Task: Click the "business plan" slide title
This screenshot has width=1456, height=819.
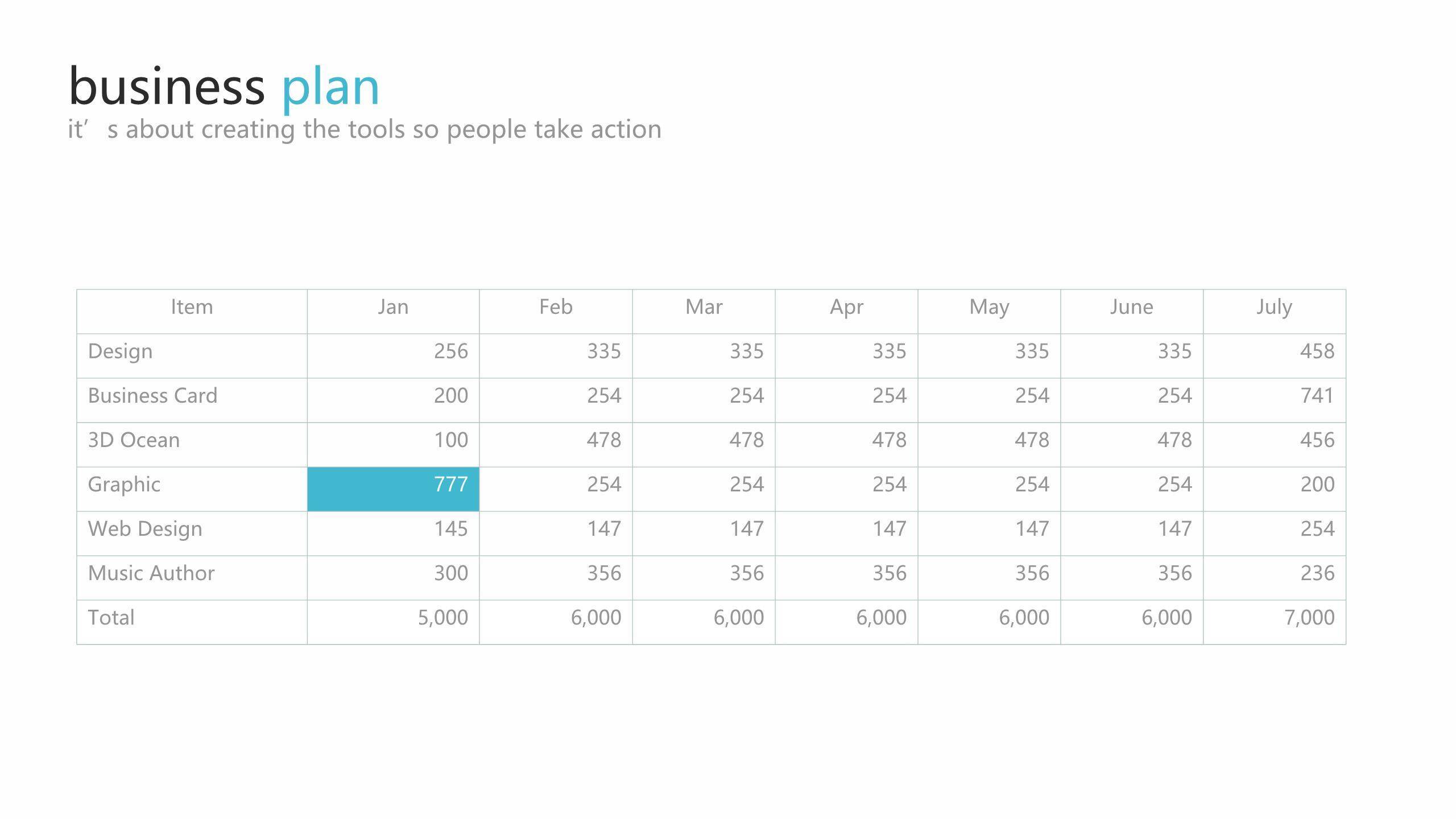Action: [224, 86]
